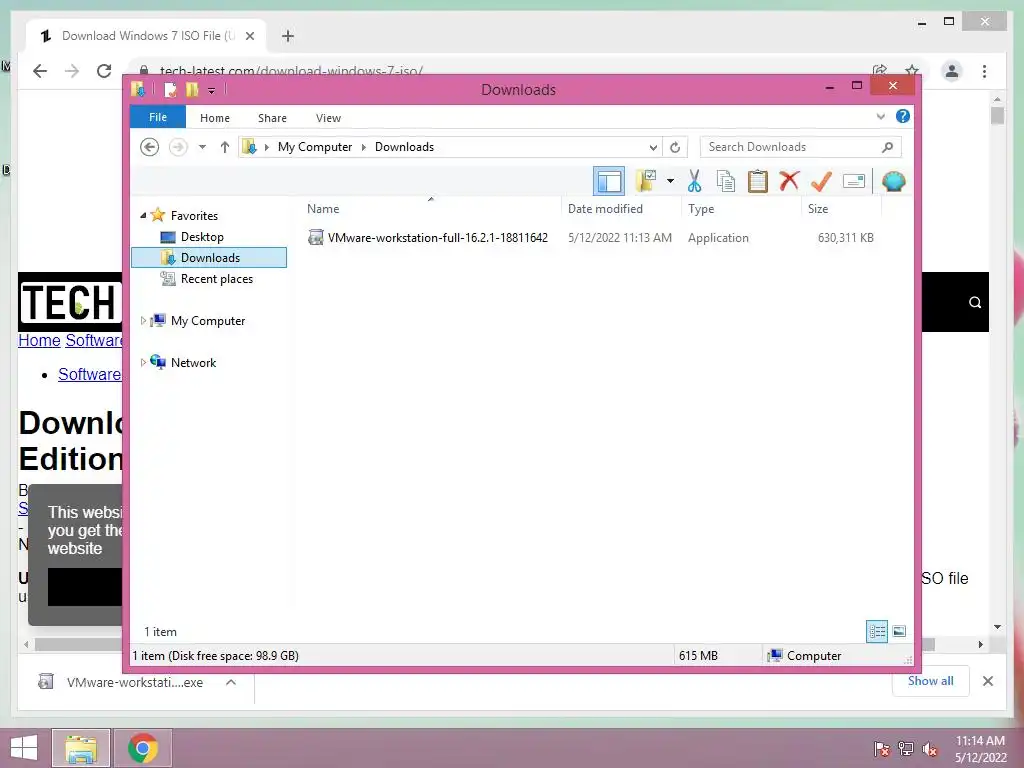Close the Chrome downloads bar

click(x=987, y=681)
